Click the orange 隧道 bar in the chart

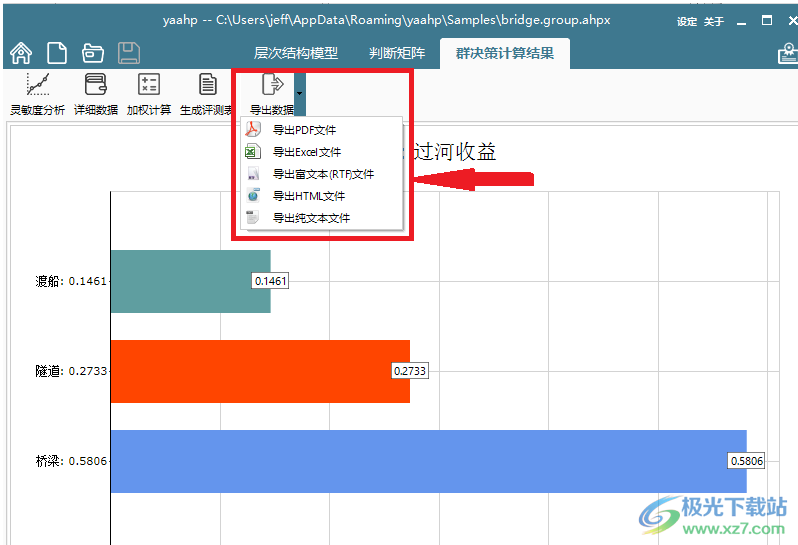pos(260,371)
